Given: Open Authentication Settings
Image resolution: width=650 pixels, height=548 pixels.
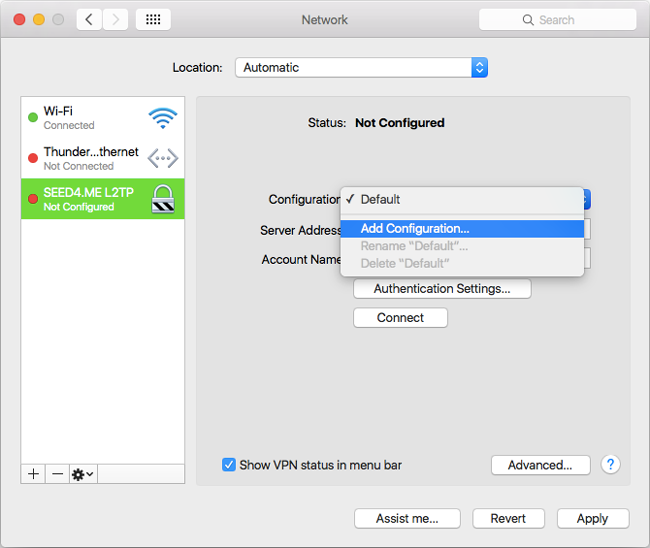Looking at the screenshot, I should [x=441, y=289].
